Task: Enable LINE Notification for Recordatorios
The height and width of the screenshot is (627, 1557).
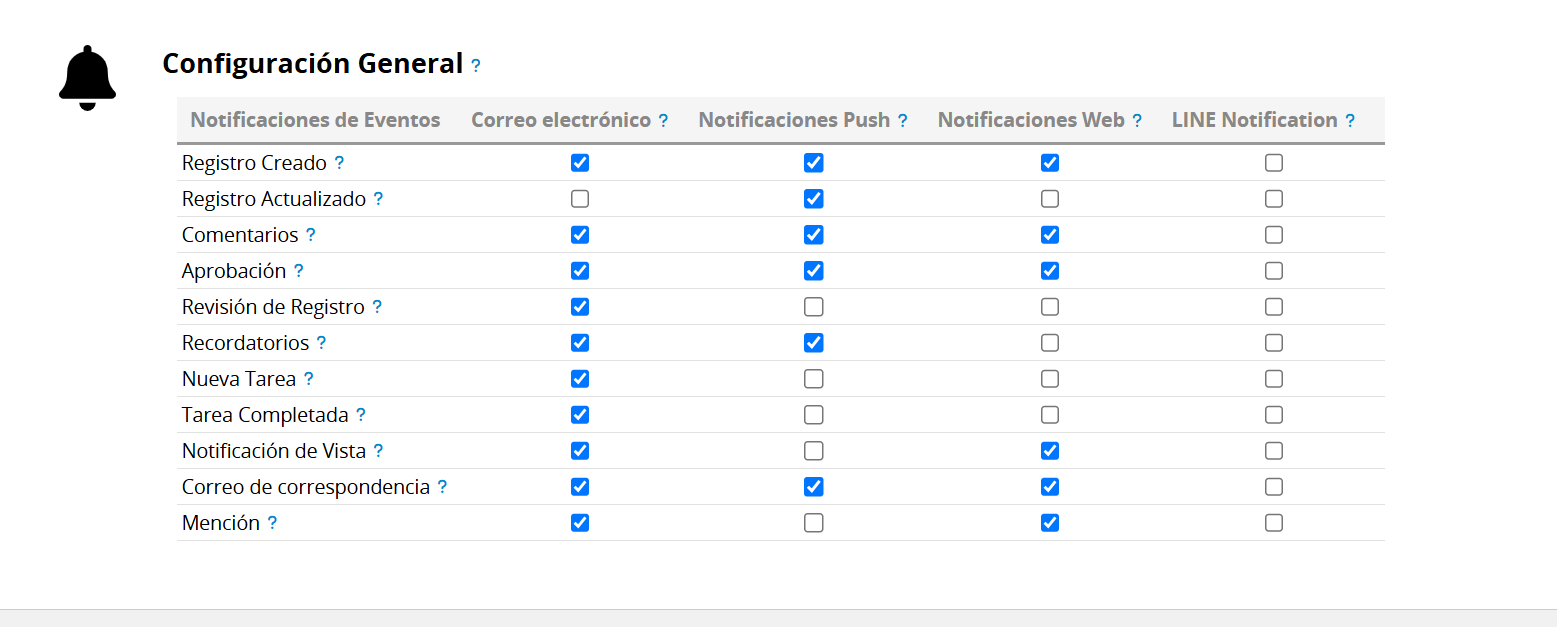Action: [1274, 343]
